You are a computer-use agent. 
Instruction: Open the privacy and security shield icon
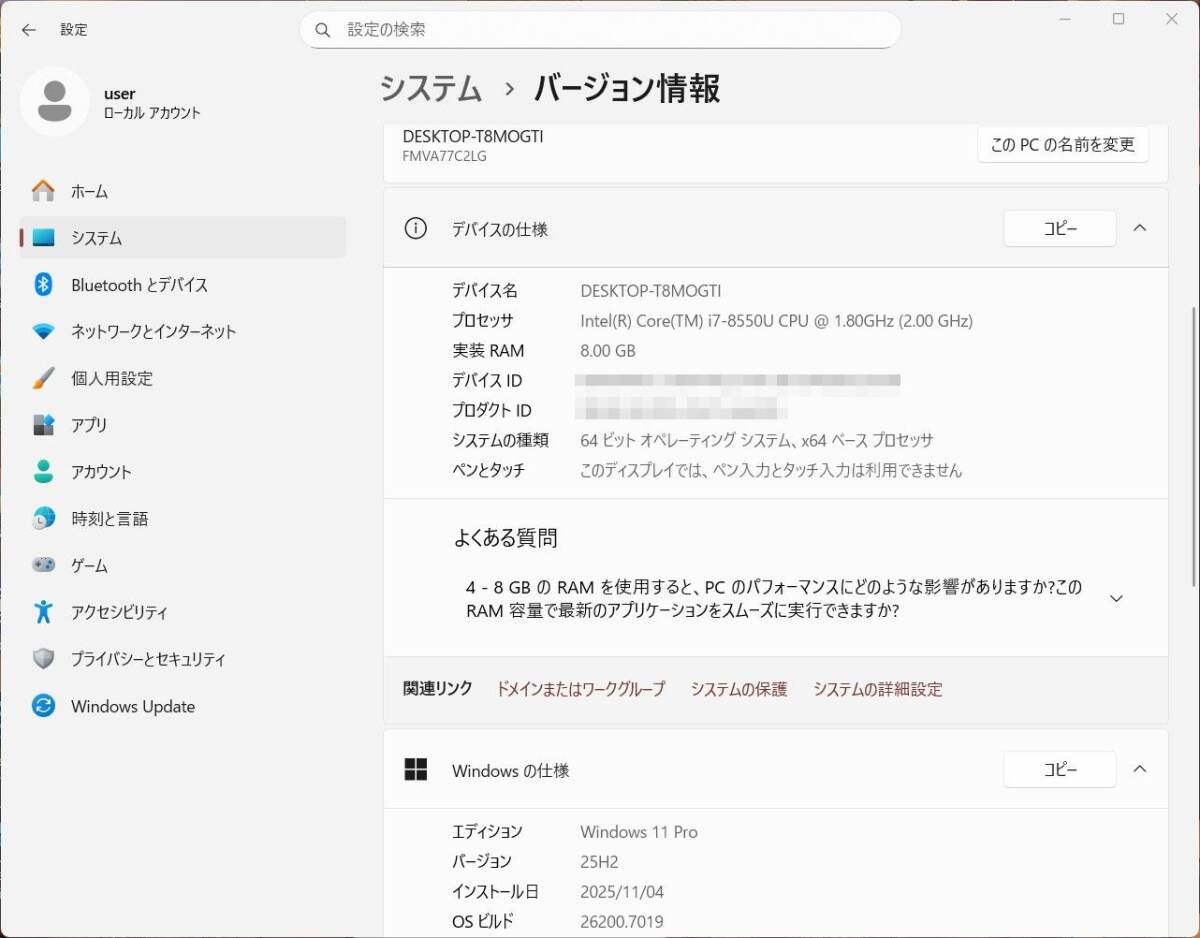pyautogui.click(x=43, y=659)
